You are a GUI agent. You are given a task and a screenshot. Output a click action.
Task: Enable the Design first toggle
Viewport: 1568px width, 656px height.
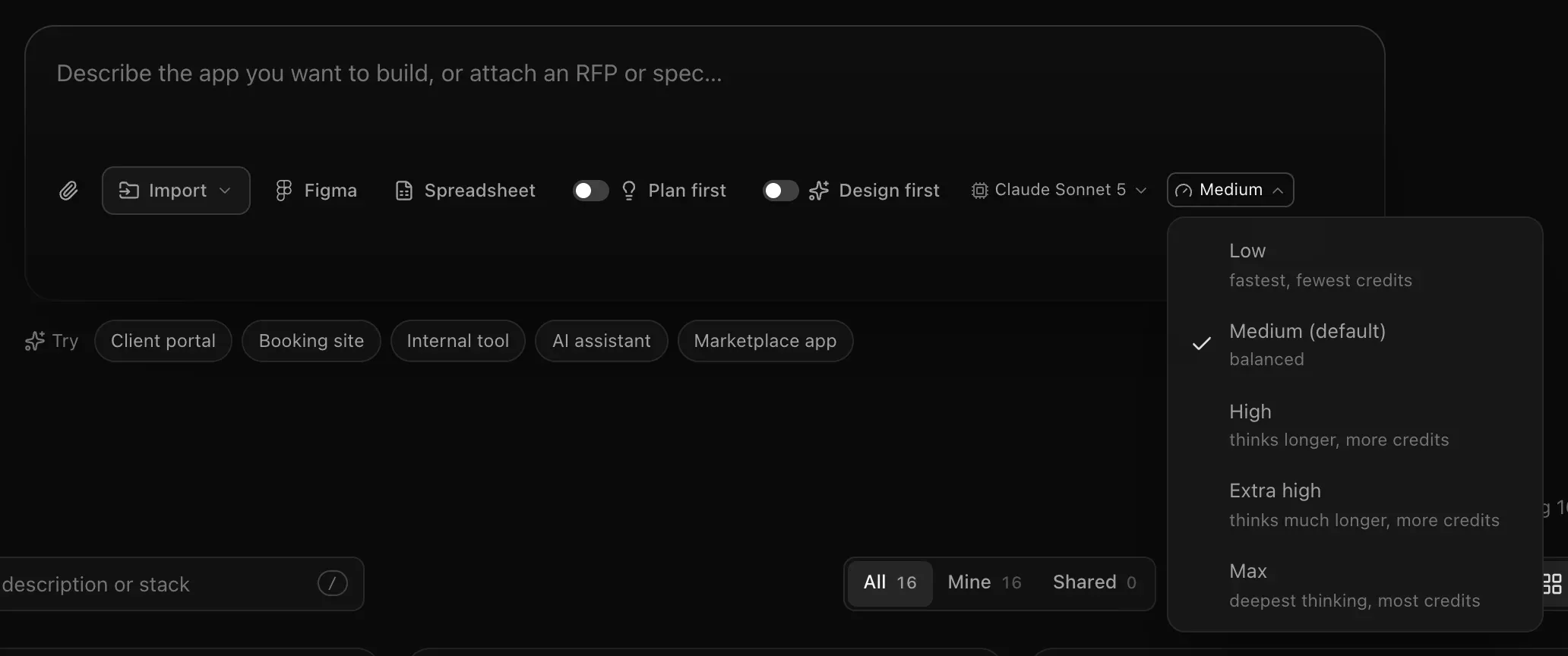click(x=781, y=191)
